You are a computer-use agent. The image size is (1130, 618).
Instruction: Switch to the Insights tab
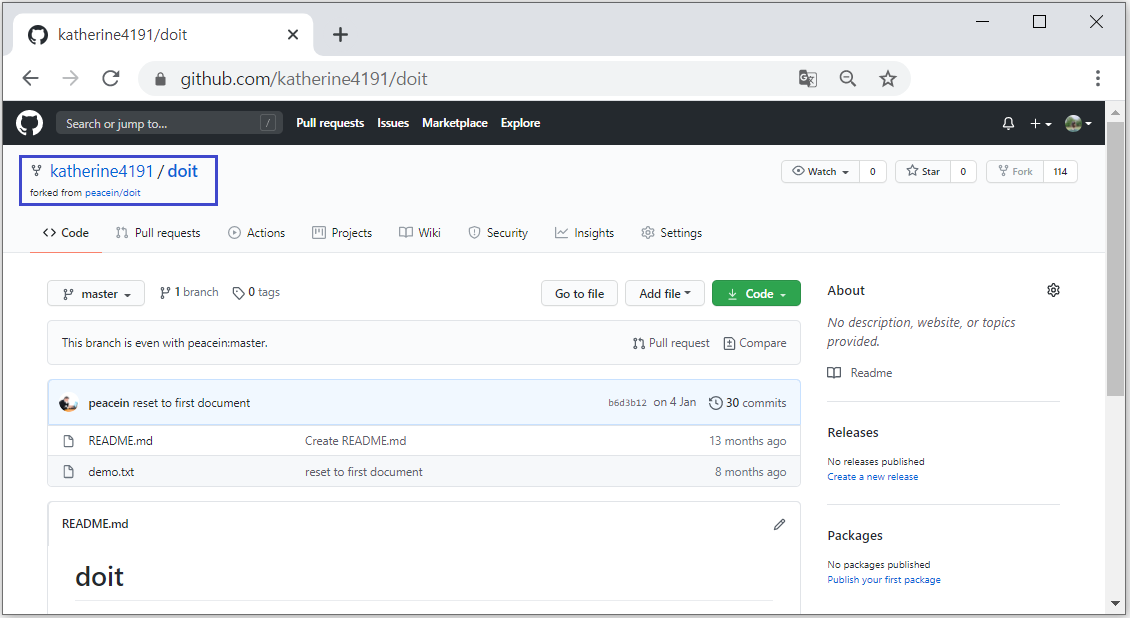coord(584,233)
